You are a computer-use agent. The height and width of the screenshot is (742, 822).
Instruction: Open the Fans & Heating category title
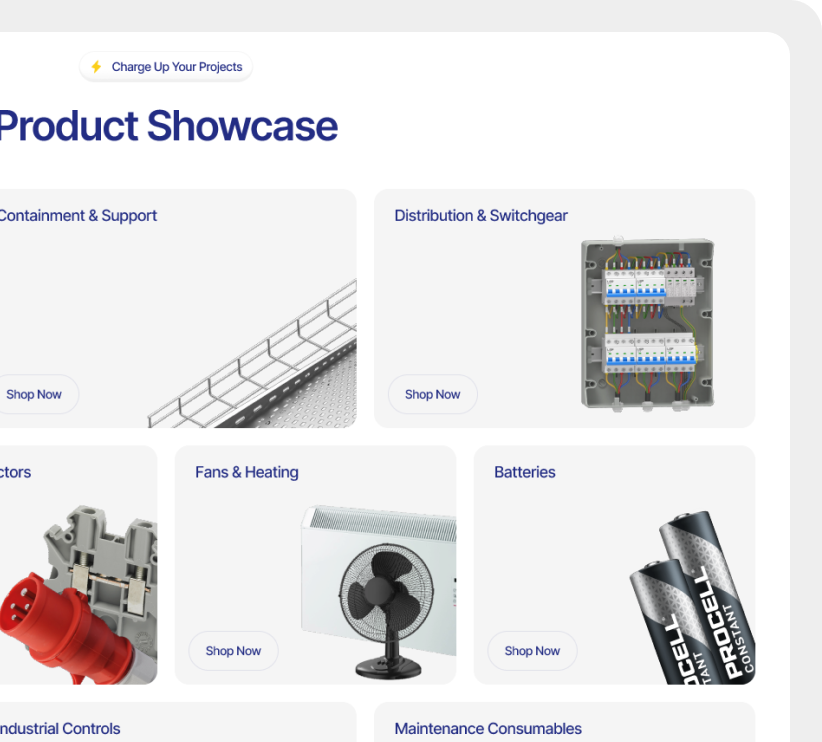[247, 472]
